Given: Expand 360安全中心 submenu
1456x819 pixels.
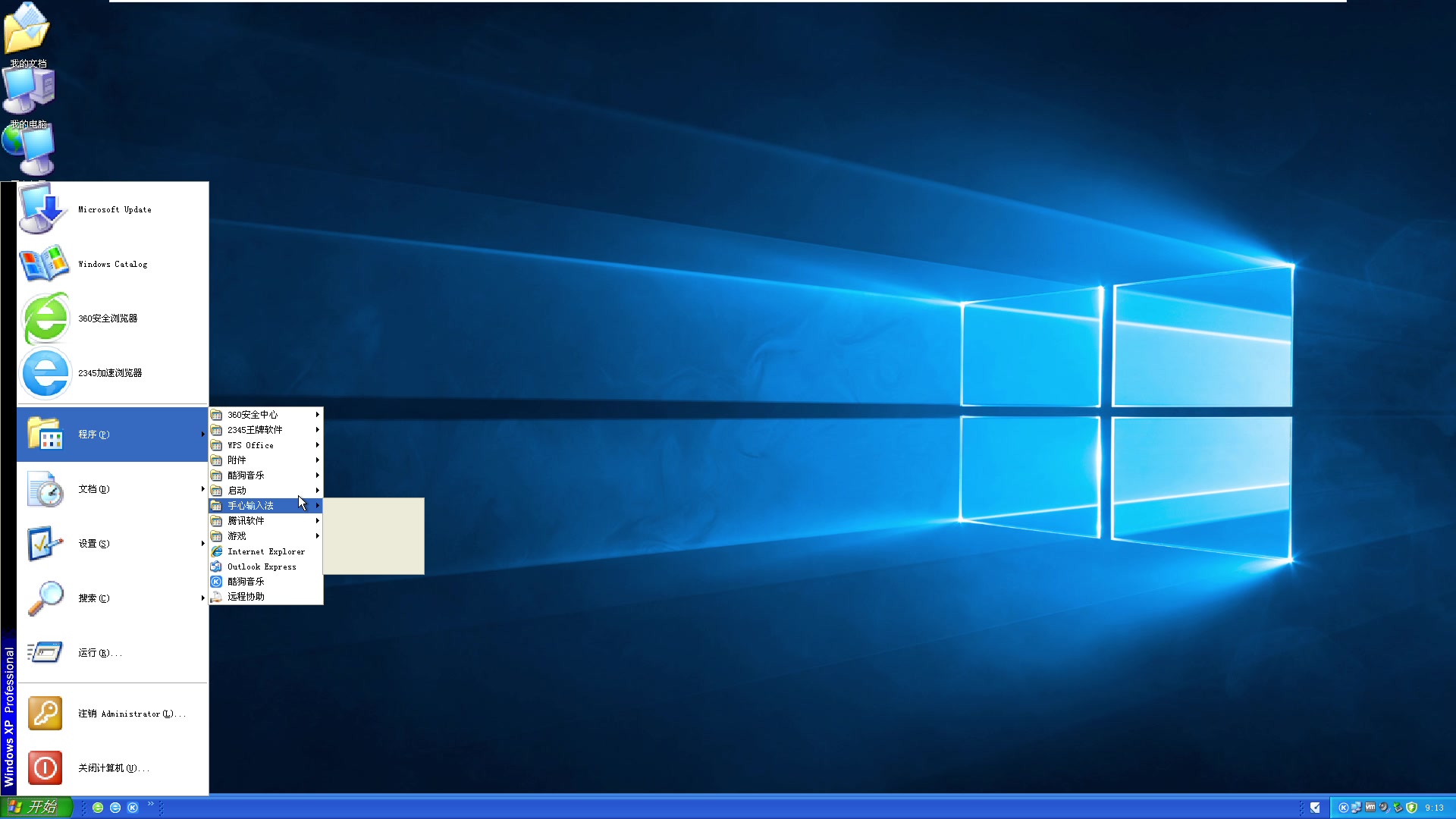Looking at the screenshot, I should click(265, 414).
